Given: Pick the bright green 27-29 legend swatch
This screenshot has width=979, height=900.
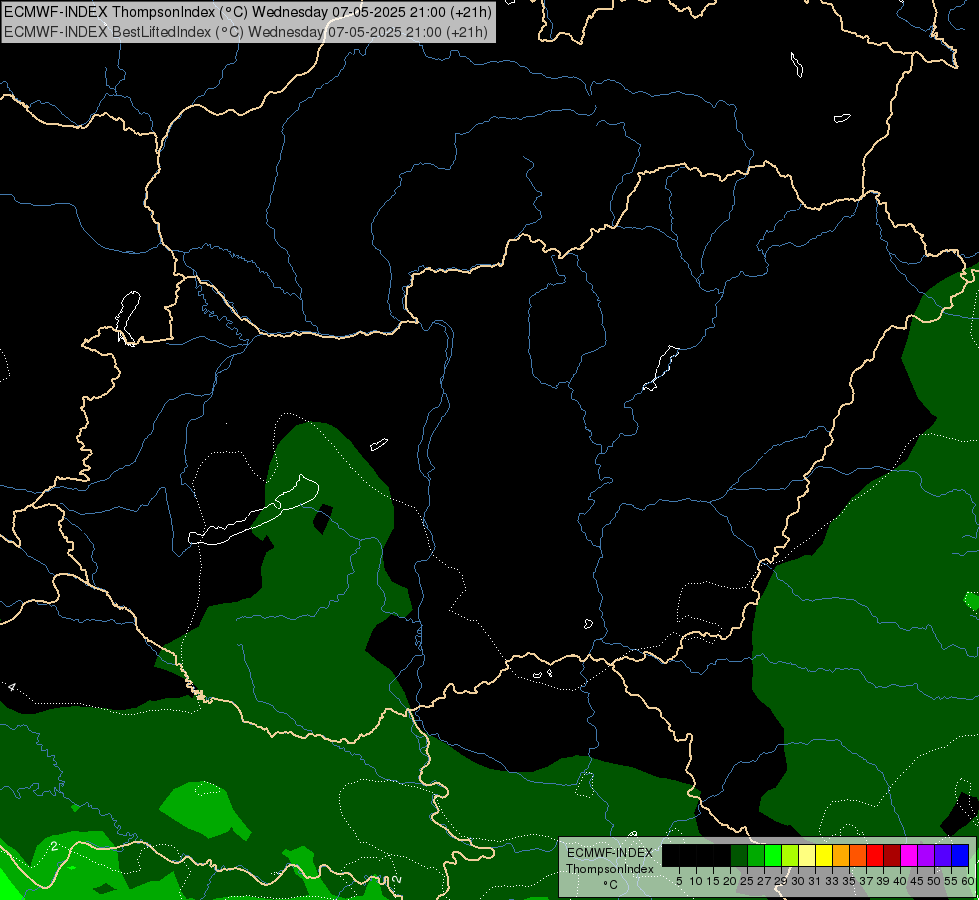Looking at the screenshot, I should 773,855.
